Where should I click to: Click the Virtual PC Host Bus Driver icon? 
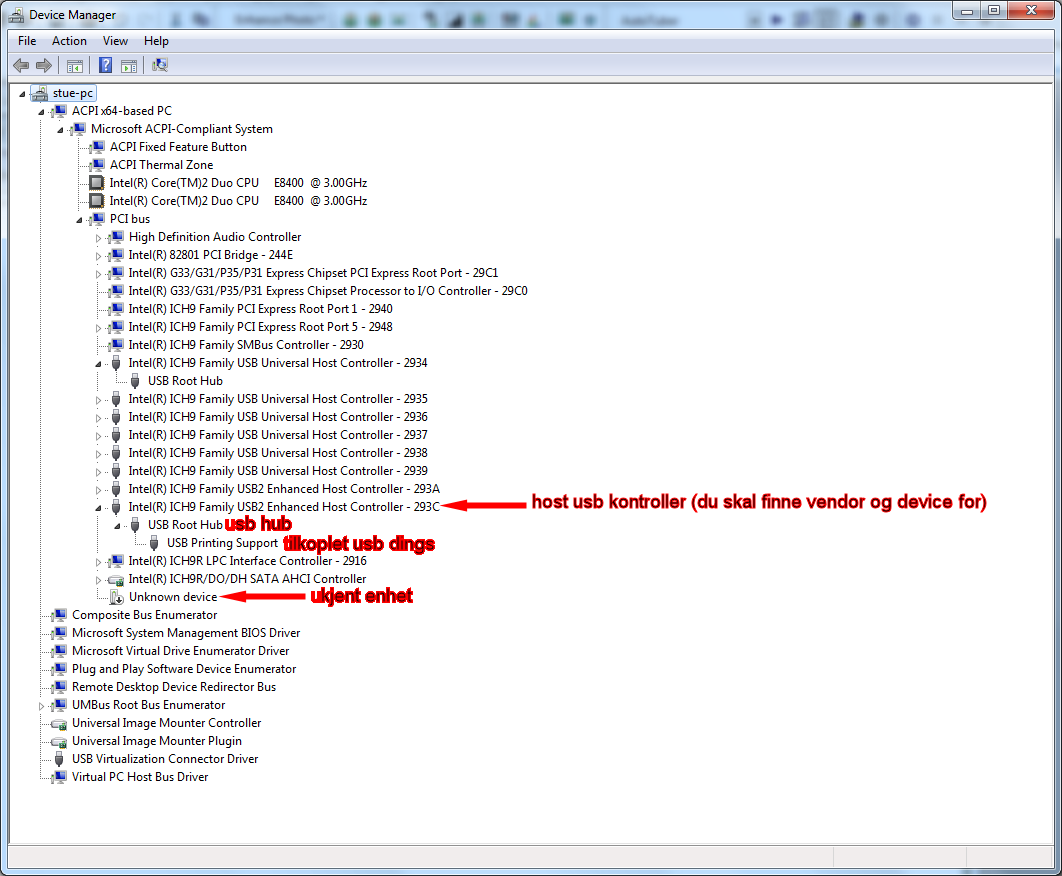(60, 777)
